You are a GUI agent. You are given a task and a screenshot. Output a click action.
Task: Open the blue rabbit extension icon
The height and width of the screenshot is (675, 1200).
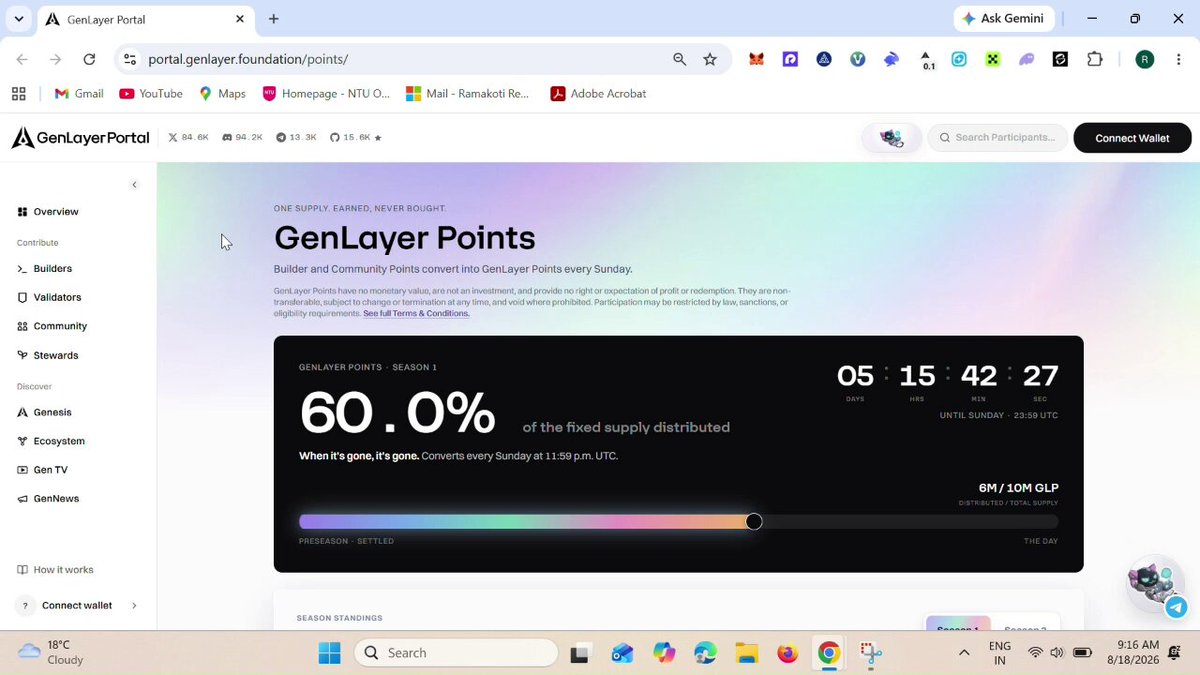pyautogui.click(x=891, y=60)
